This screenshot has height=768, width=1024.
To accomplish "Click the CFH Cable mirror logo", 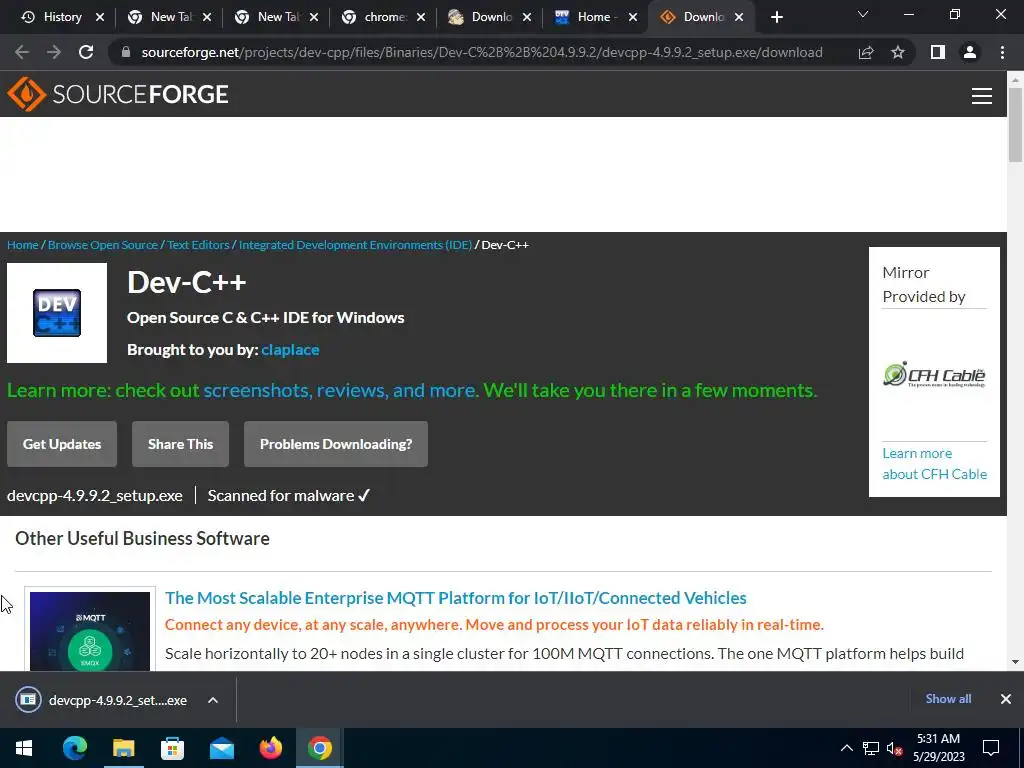I will [934, 374].
